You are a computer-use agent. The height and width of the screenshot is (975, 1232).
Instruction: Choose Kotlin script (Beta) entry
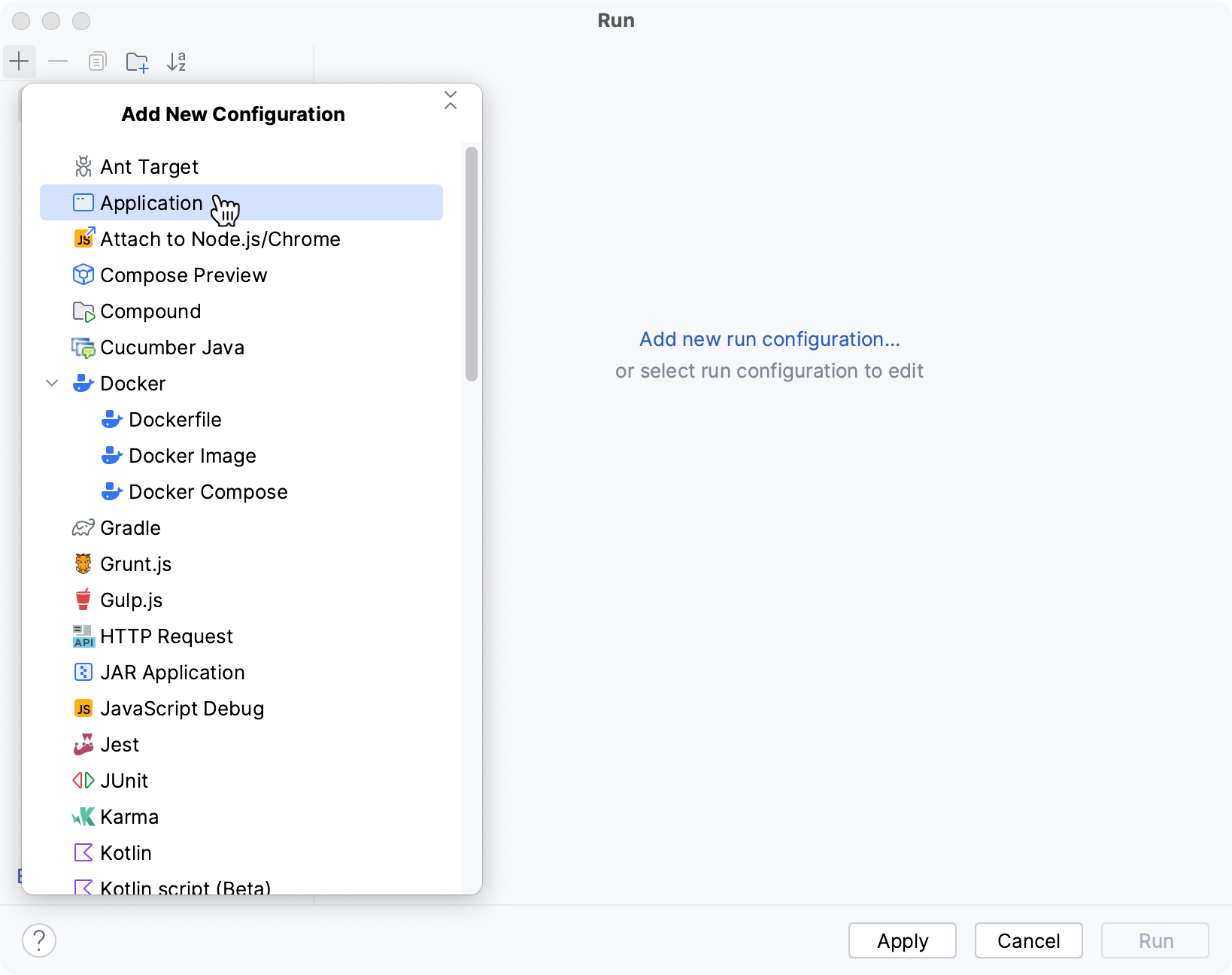pyautogui.click(x=241, y=887)
